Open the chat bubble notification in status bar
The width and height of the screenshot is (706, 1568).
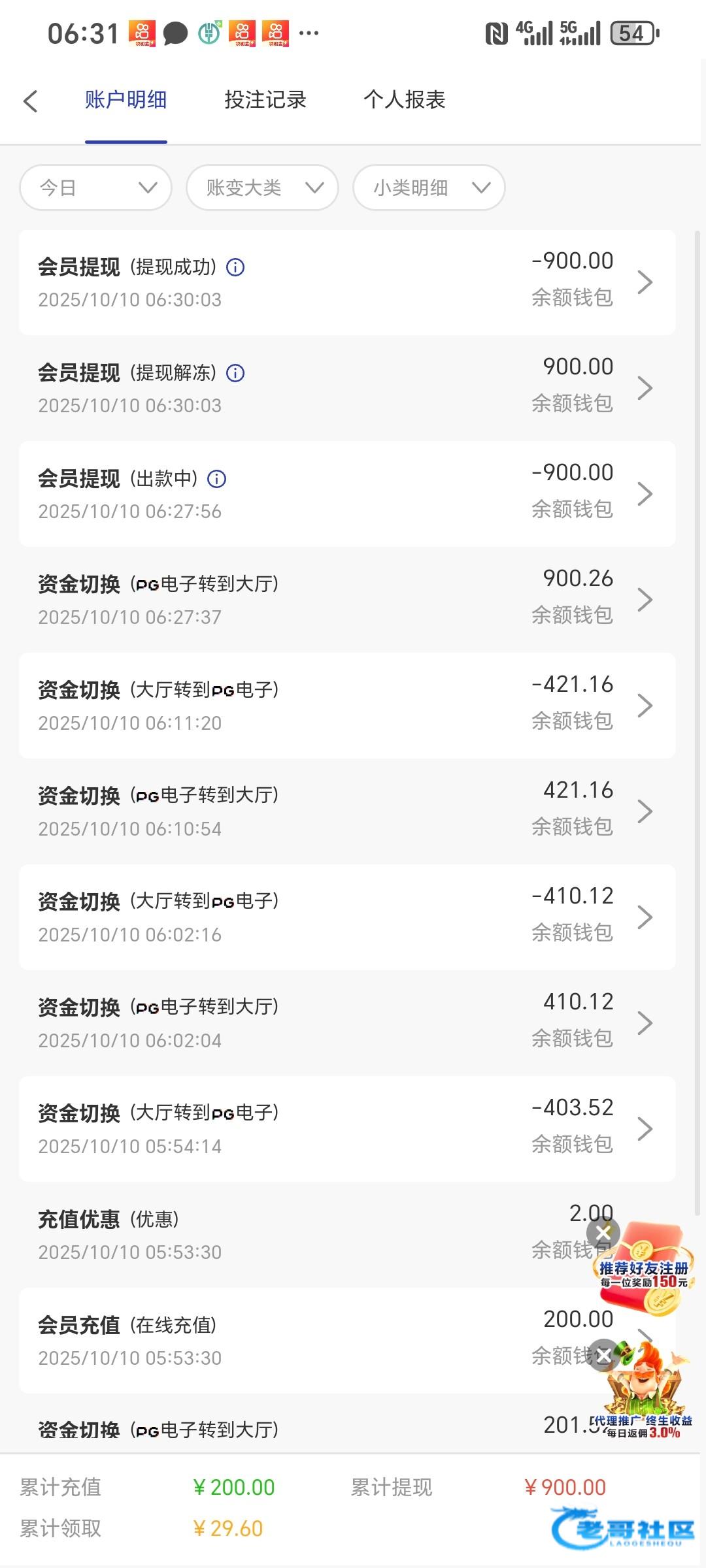click(x=175, y=33)
